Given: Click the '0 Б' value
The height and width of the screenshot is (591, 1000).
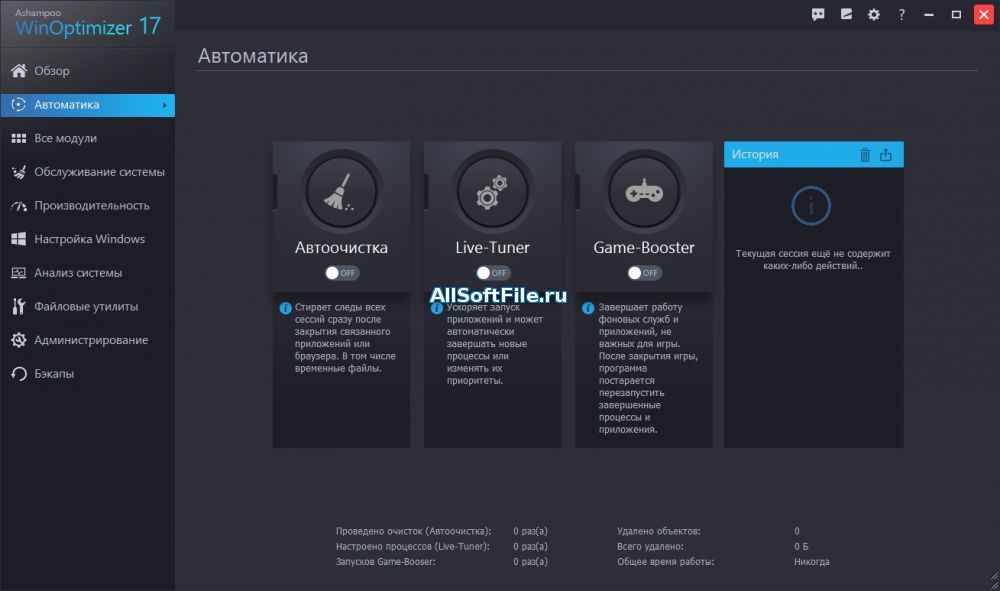Looking at the screenshot, I should (801, 546).
